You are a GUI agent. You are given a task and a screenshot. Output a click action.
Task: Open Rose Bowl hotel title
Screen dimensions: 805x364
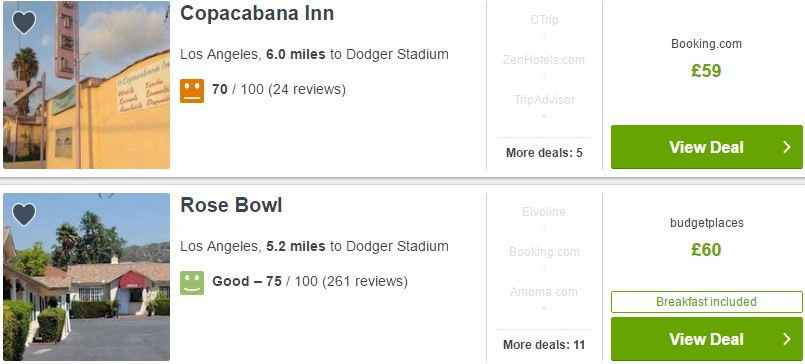(232, 205)
